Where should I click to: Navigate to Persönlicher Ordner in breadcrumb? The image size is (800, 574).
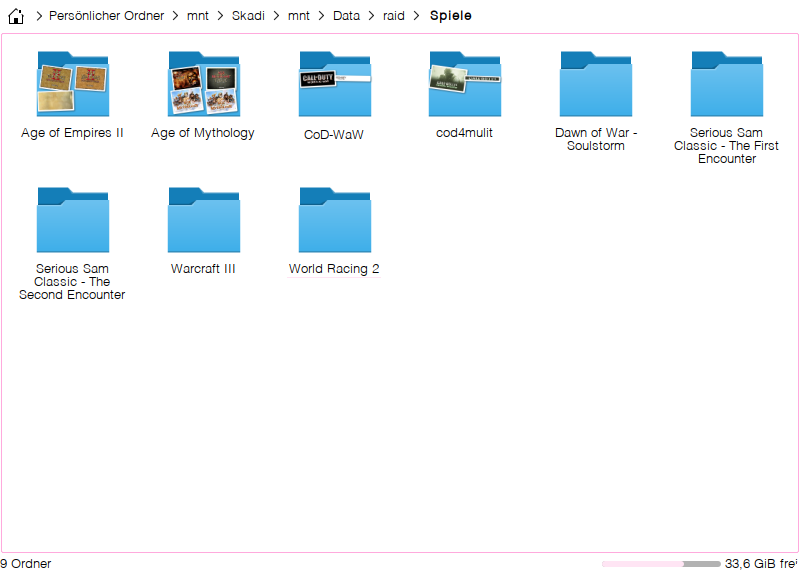[x=106, y=16]
